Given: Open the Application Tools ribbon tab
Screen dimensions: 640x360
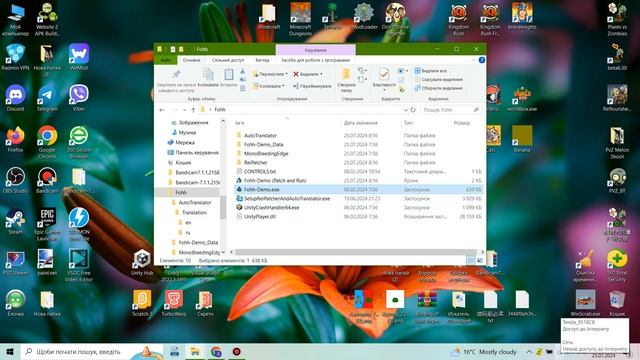Looking at the screenshot, I should 315,60.
